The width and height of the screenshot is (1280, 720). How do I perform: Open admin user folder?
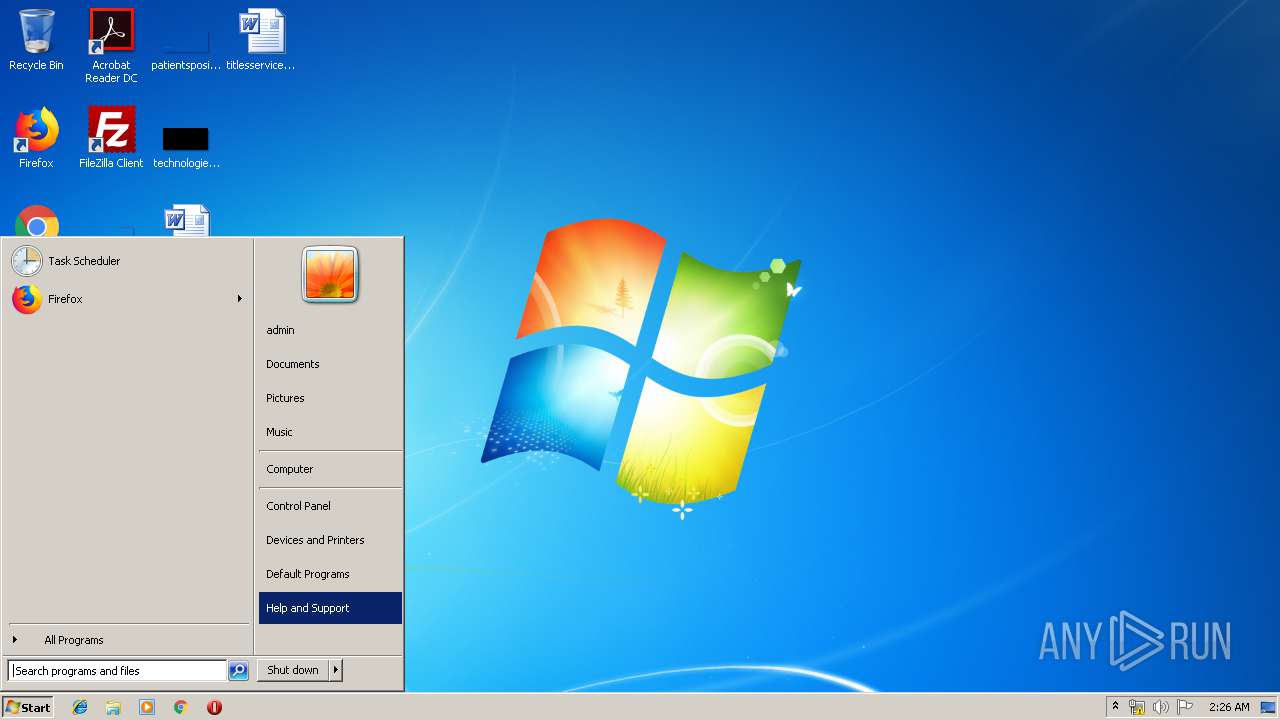click(x=330, y=330)
